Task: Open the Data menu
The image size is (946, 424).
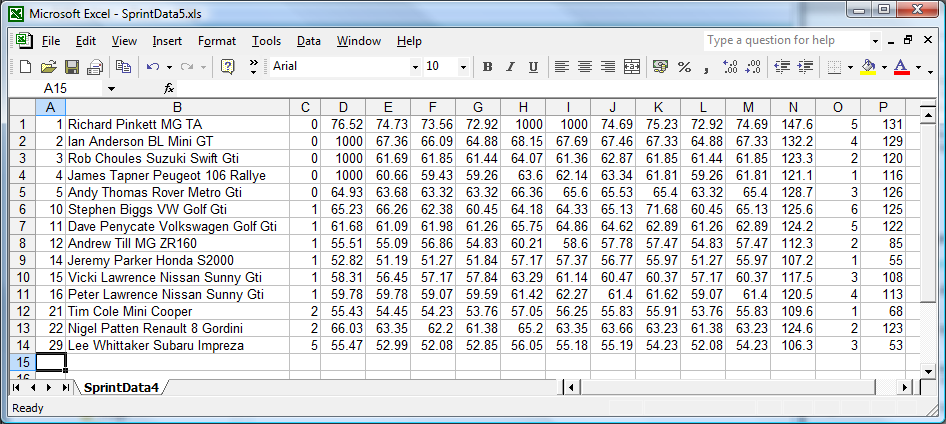Action: 308,41
